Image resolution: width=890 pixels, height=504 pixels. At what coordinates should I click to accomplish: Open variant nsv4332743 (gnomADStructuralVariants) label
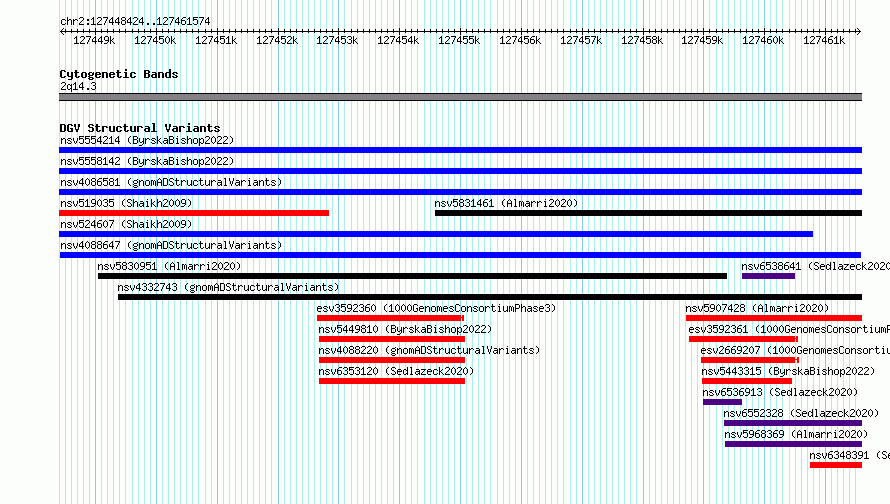click(x=228, y=287)
